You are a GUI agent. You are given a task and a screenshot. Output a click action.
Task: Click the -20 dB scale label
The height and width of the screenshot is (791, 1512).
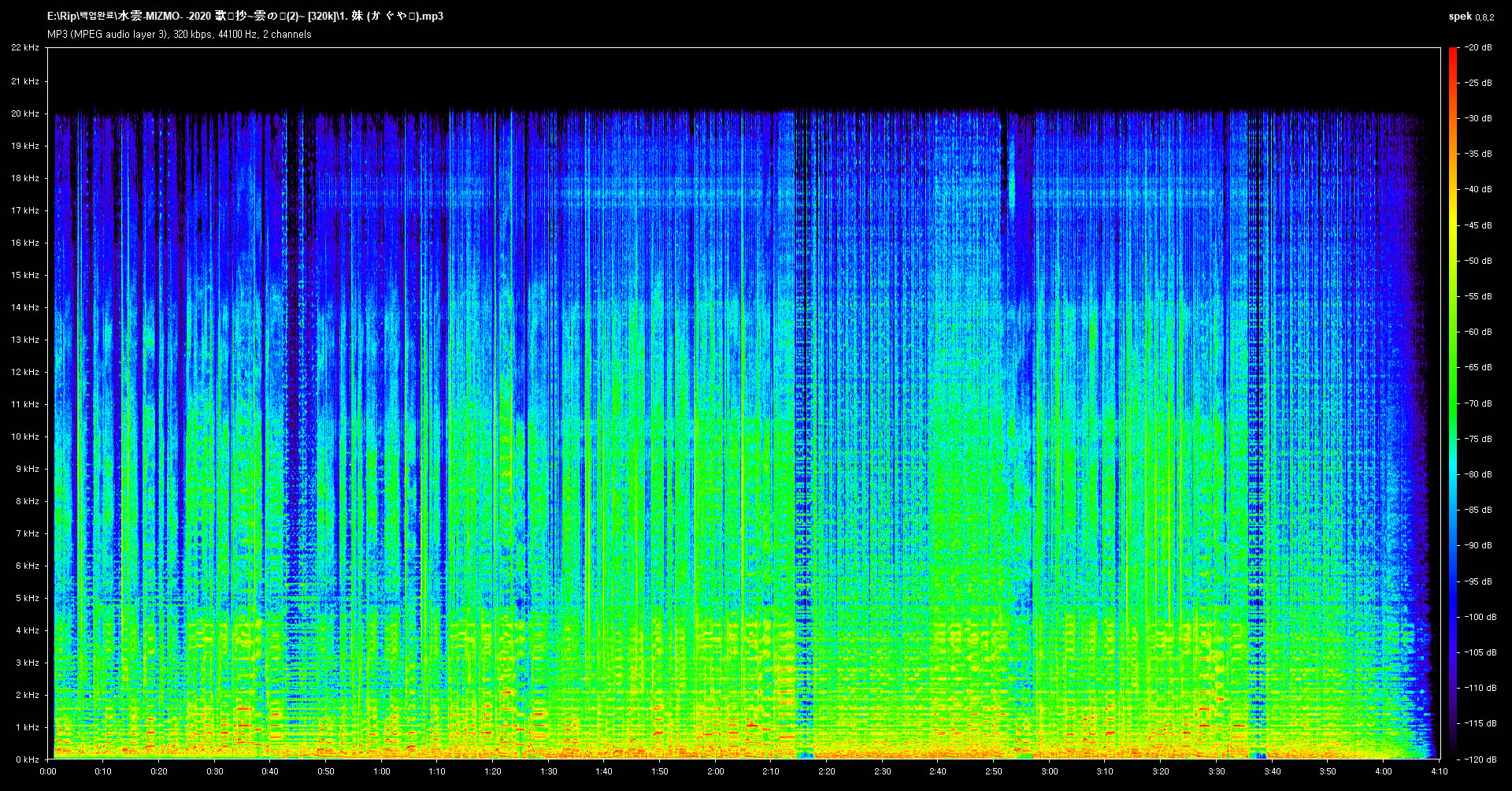tap(1479, 47)
